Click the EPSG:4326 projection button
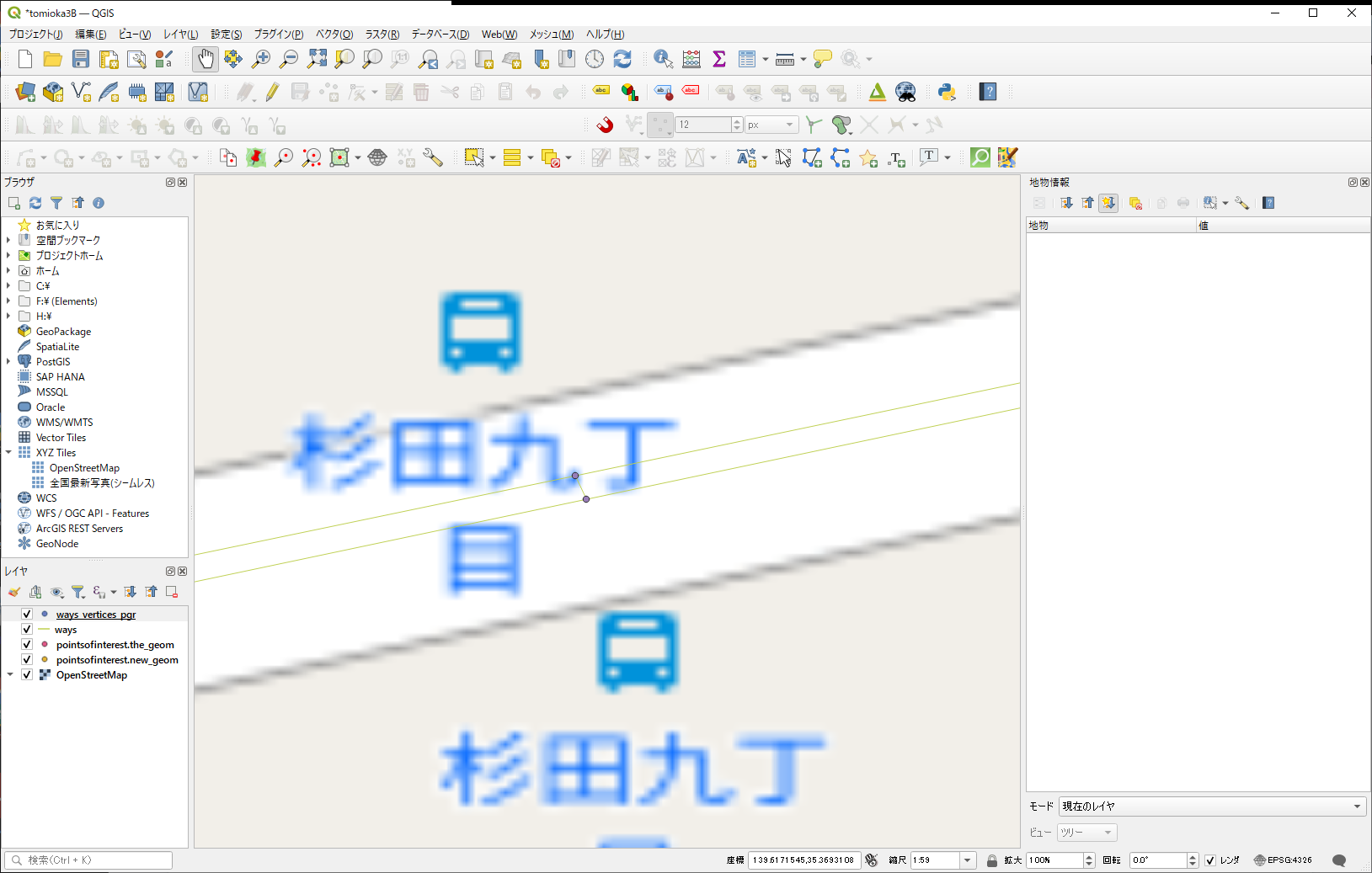1372x873 pixels. tap(1283, 860)
